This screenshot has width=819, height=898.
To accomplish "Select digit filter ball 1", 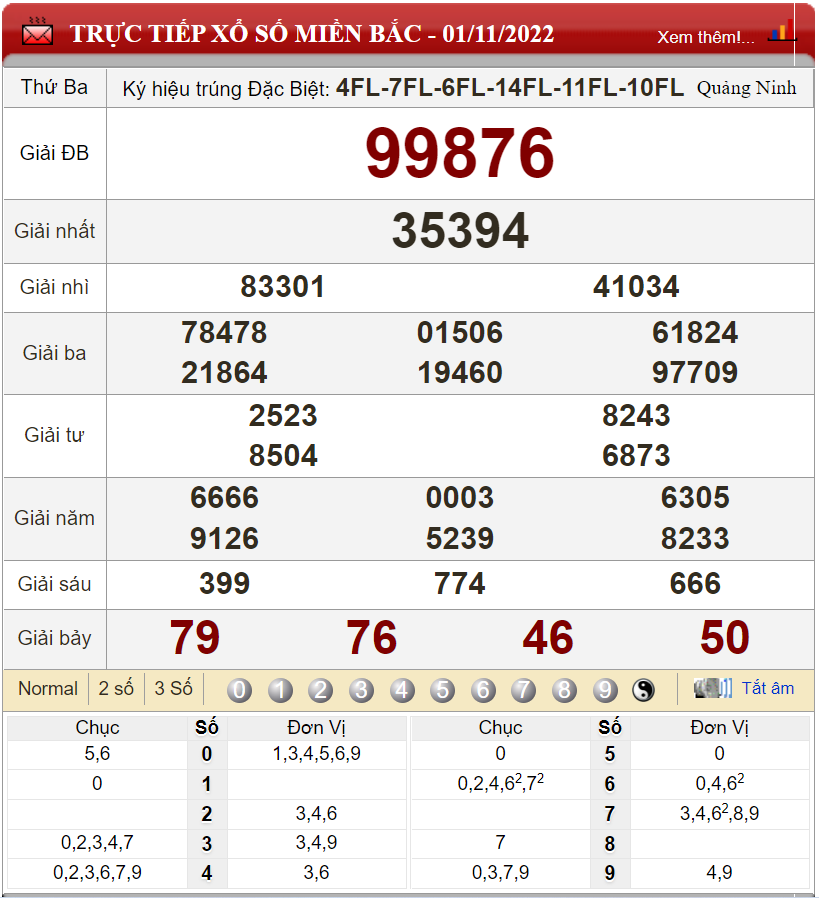I will point(280,690).
